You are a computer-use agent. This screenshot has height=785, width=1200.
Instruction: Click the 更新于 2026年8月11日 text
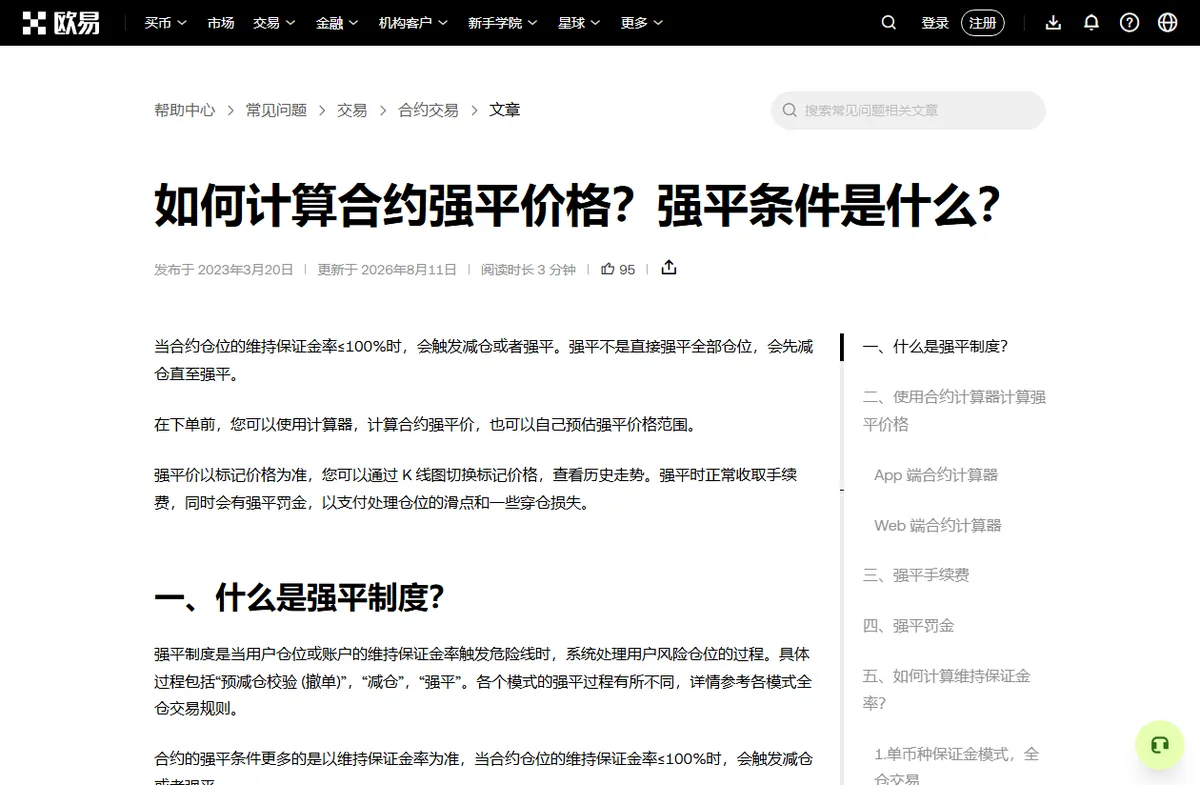387,269
